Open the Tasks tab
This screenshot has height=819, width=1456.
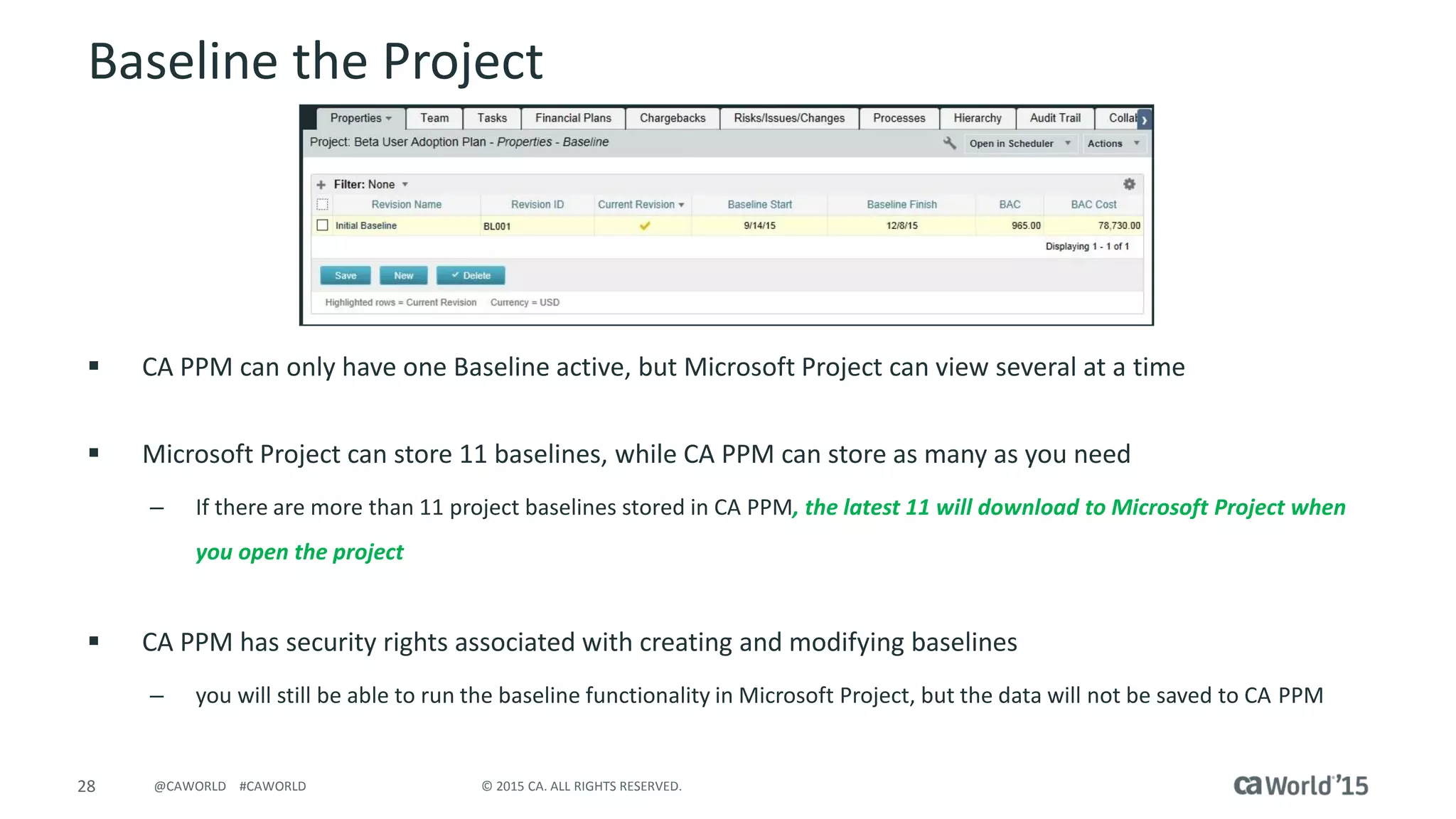click(x=492, y=118)
